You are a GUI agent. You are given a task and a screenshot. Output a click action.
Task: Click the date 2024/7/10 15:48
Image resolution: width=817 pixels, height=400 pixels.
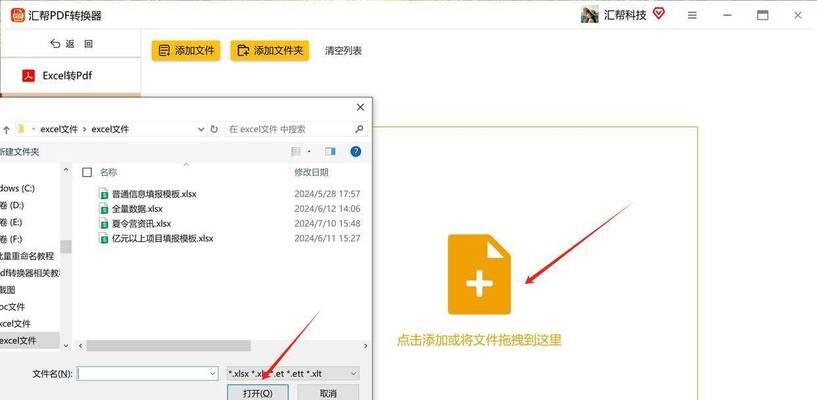[327, 223]
